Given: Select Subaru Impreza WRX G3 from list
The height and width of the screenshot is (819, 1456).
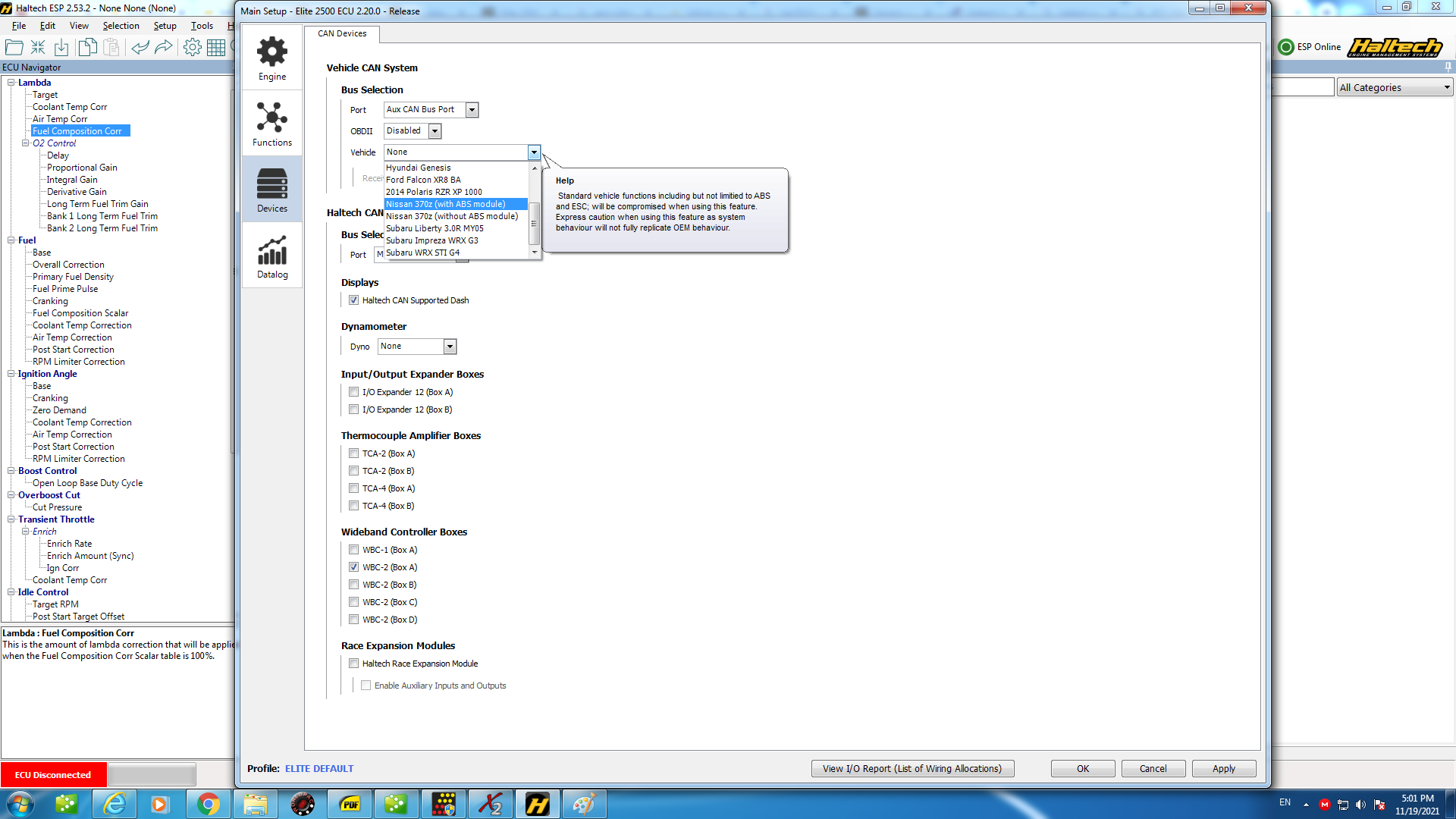Looking at the screenshot, I should coord(456,240).
